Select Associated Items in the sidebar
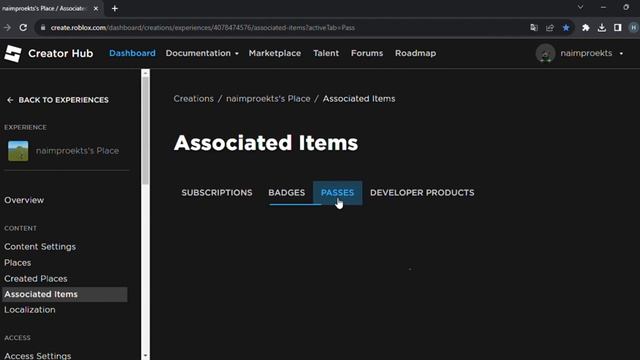This screenshot has width=640, height=360. coord(65,294)
